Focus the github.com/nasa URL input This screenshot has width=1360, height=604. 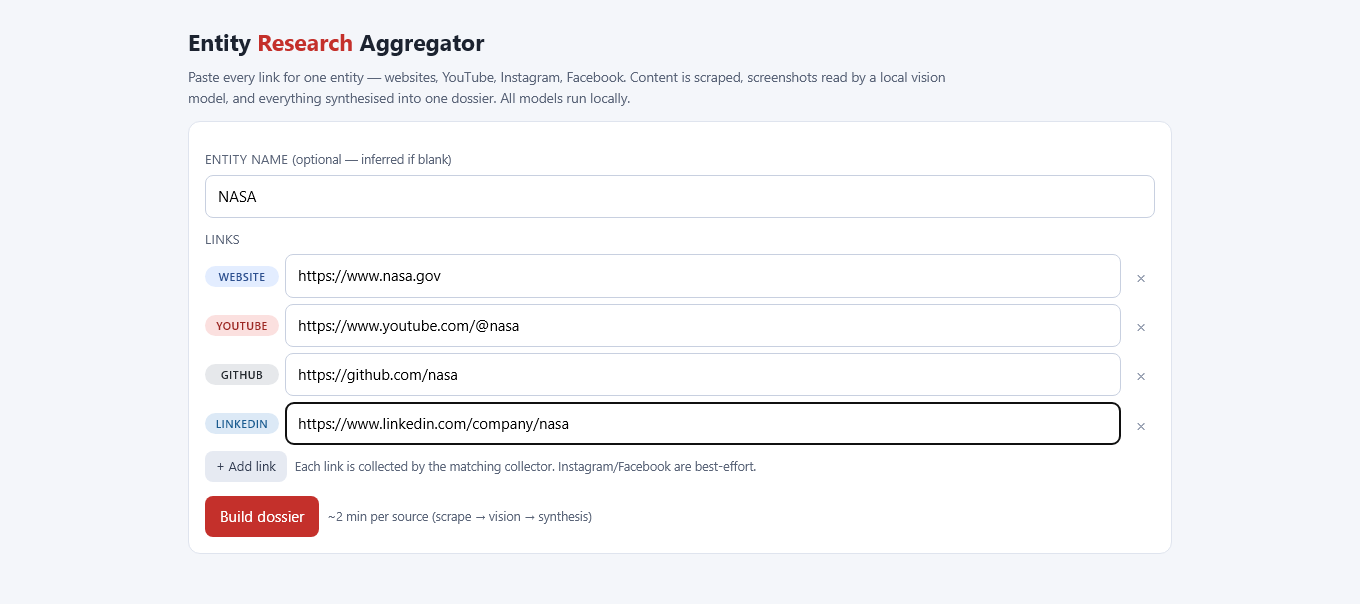pos(703,374)
